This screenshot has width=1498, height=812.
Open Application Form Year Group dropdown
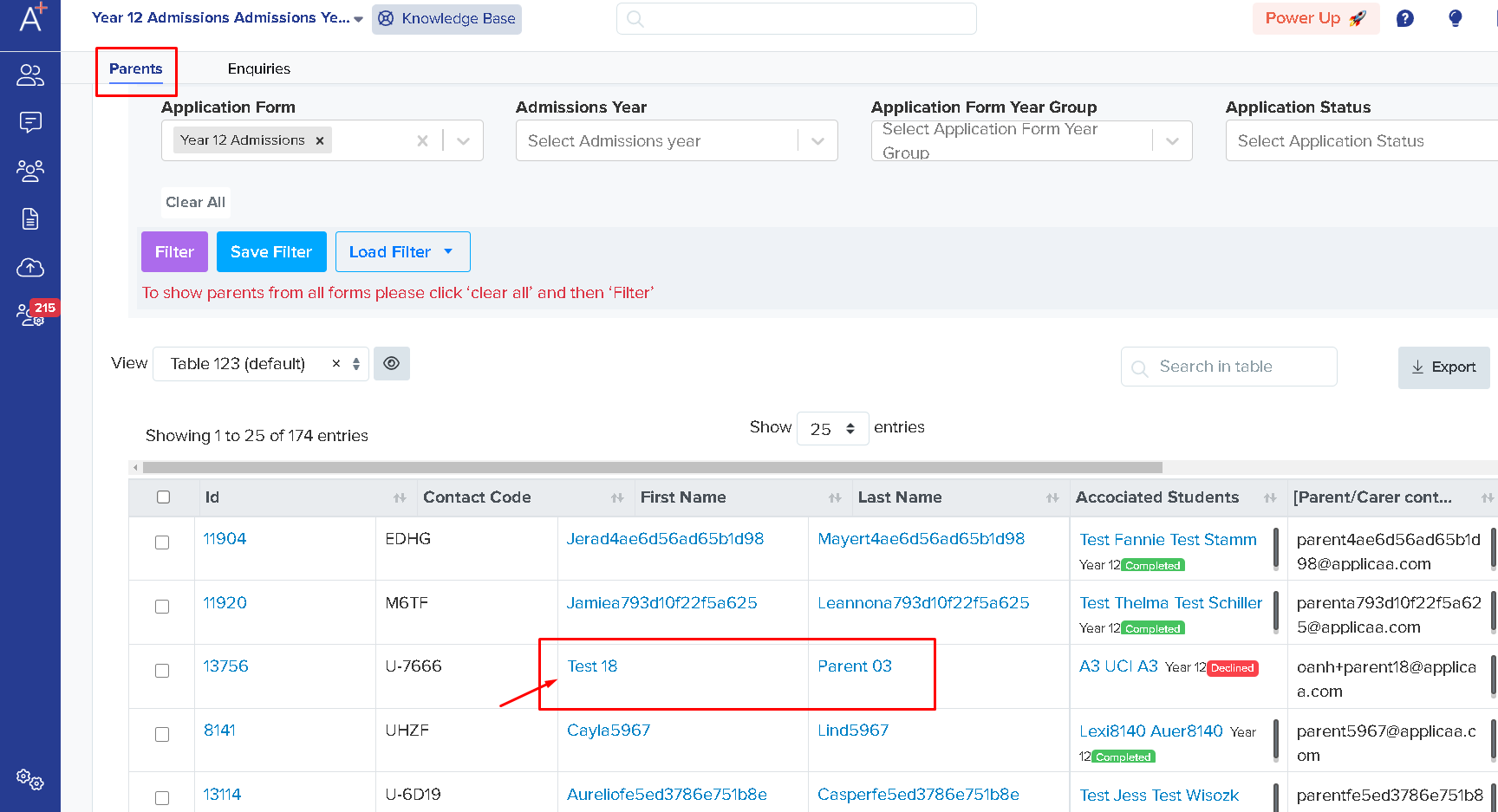click(1032, 140)
